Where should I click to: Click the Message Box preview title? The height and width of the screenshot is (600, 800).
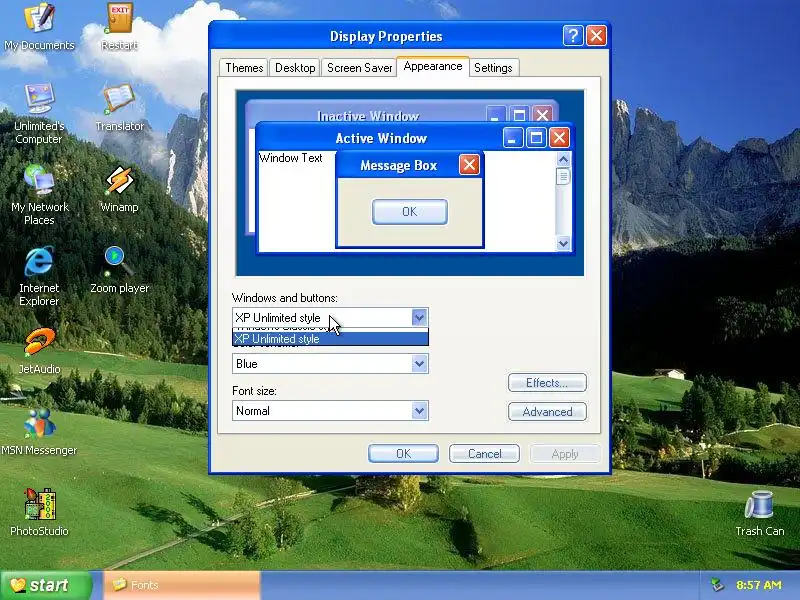(x=398, y=165)
